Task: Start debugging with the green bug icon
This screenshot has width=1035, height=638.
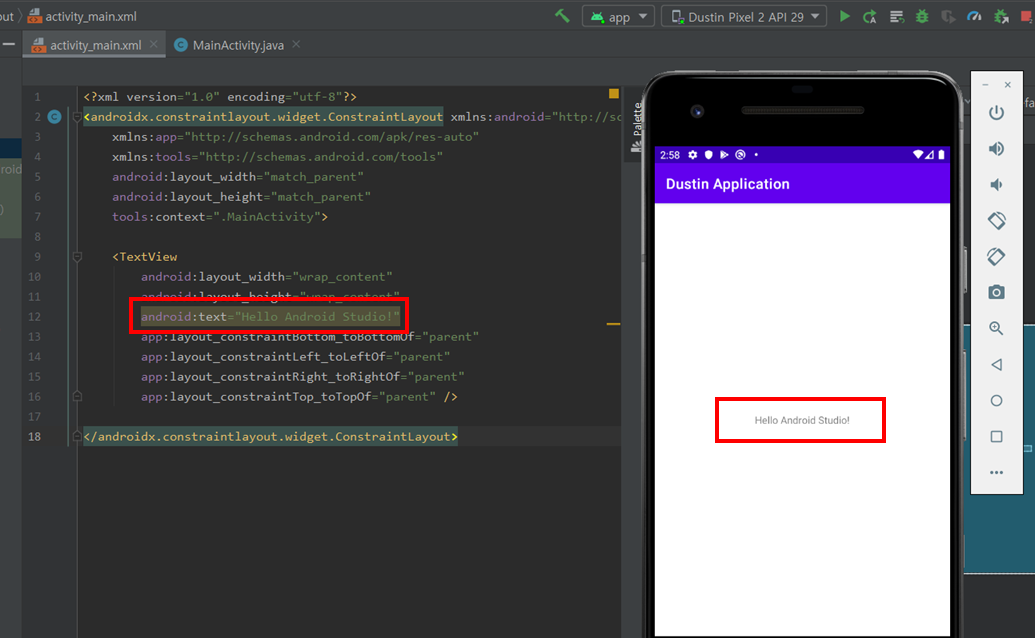Action: coord(922,16)
